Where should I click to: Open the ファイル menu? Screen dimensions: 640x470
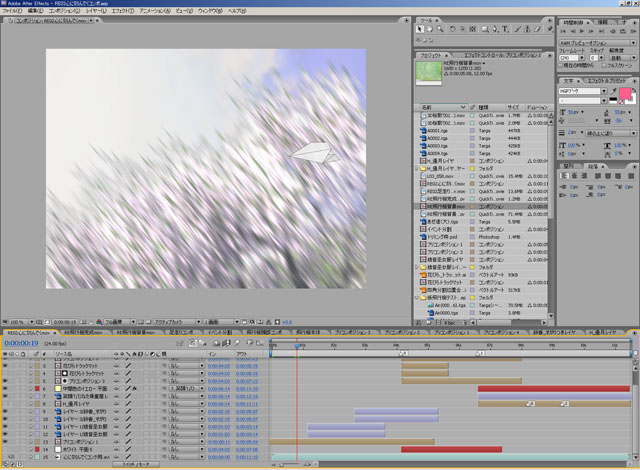tap(12, 11)
